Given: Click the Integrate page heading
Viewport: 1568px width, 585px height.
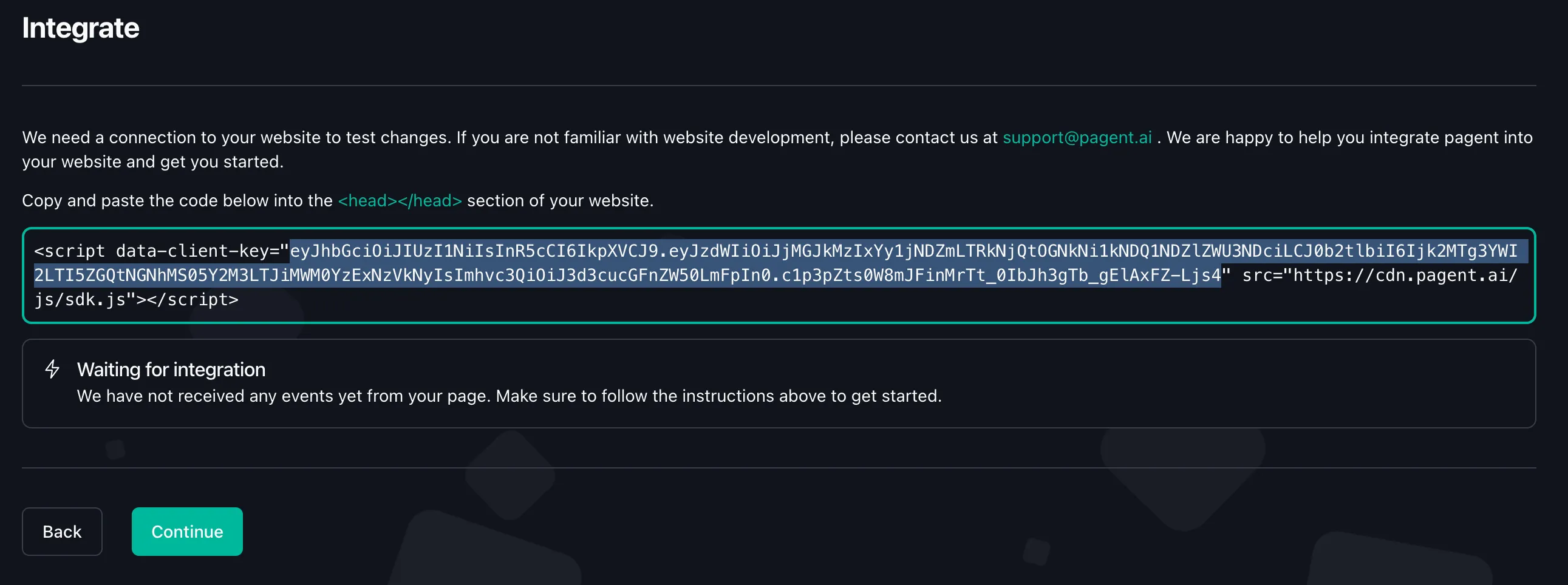Looking at the screenshot, I should tap(80, 28).
